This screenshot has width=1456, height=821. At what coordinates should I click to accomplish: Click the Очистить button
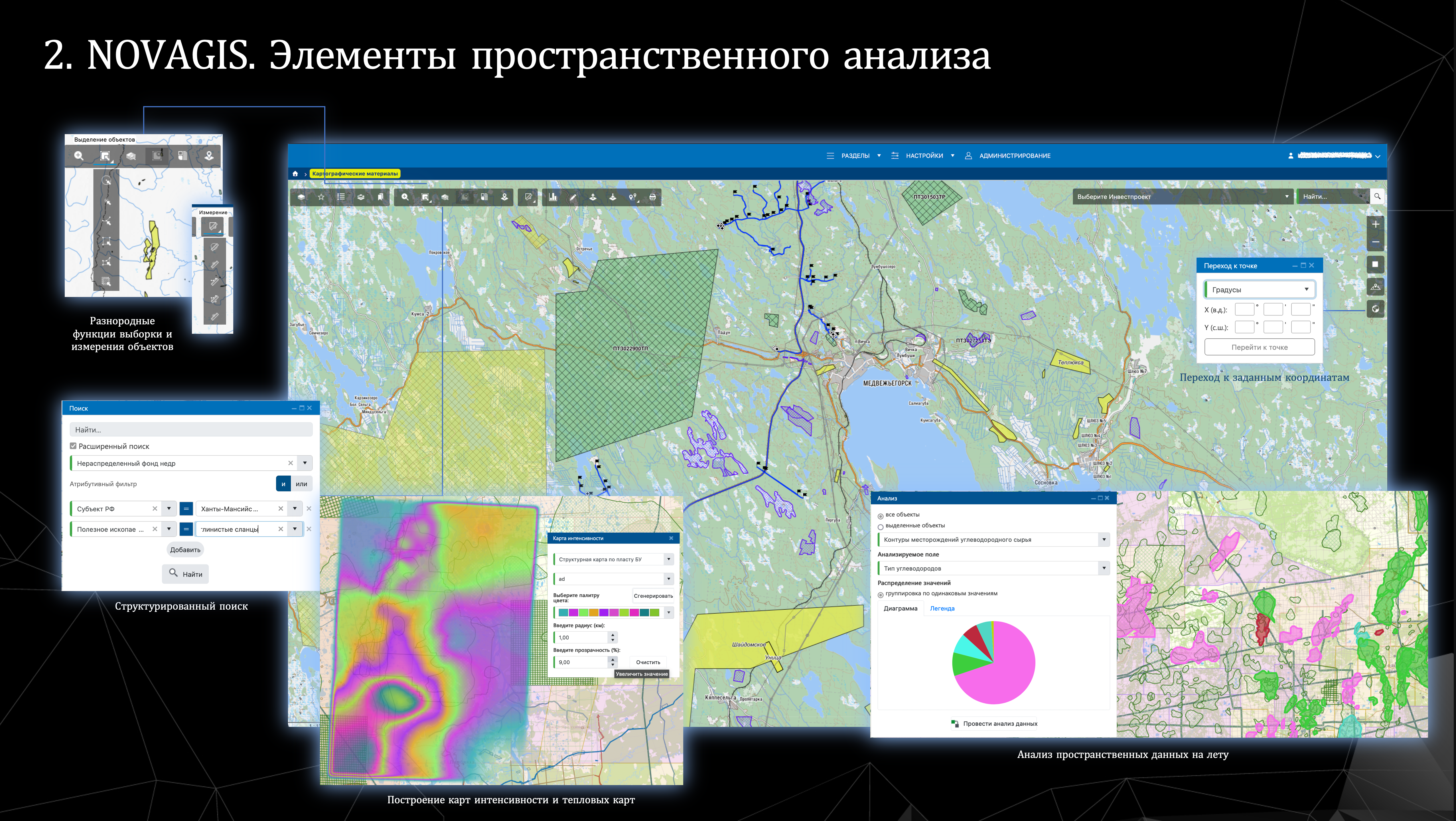pos(648,662)
